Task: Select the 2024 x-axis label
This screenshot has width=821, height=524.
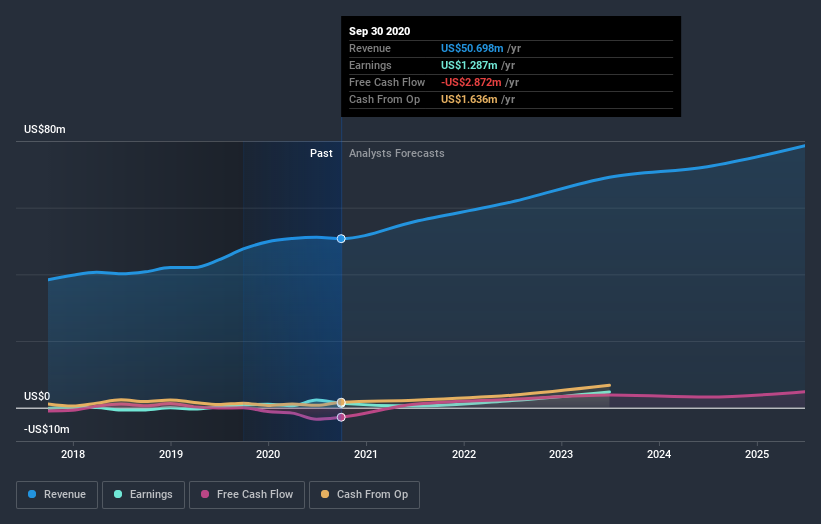Action: 659,454
